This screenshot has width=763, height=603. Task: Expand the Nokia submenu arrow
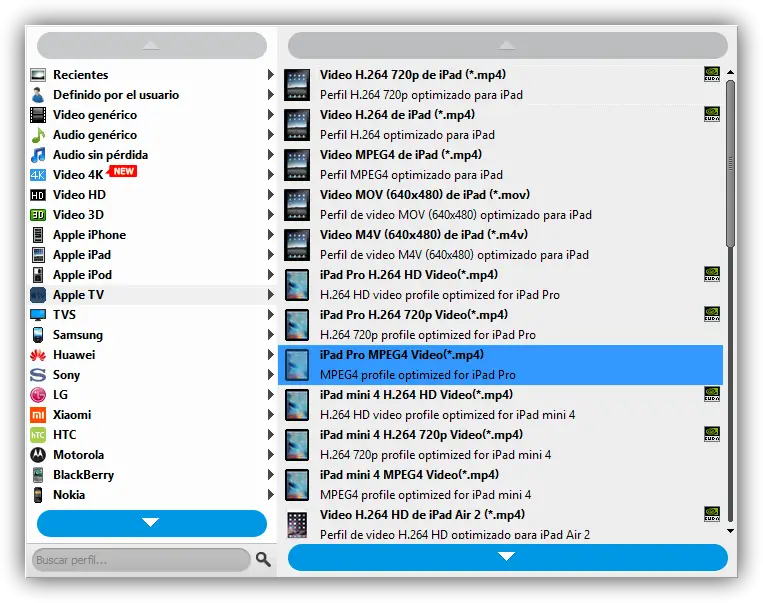pyautogui.click(x=271, y=494)
